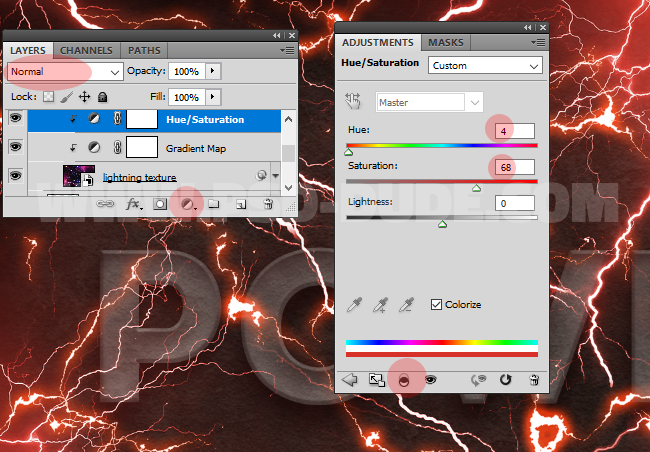Select the on-image targeted adjustment hand tool
The image size is (650, 452).
352,101
